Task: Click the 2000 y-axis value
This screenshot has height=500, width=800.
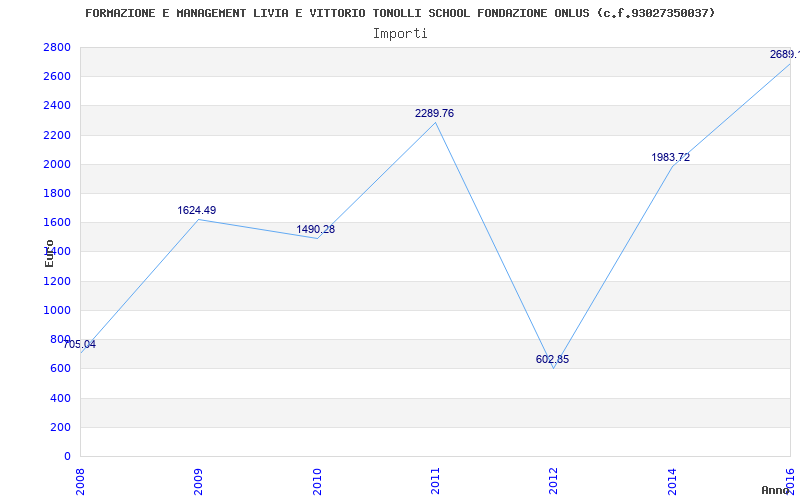Action: 57,164
